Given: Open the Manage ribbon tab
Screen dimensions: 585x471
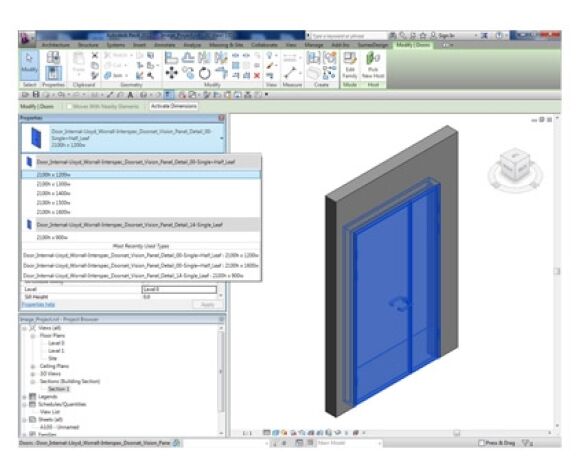Looking at the screenshot, I should point(314,45).
